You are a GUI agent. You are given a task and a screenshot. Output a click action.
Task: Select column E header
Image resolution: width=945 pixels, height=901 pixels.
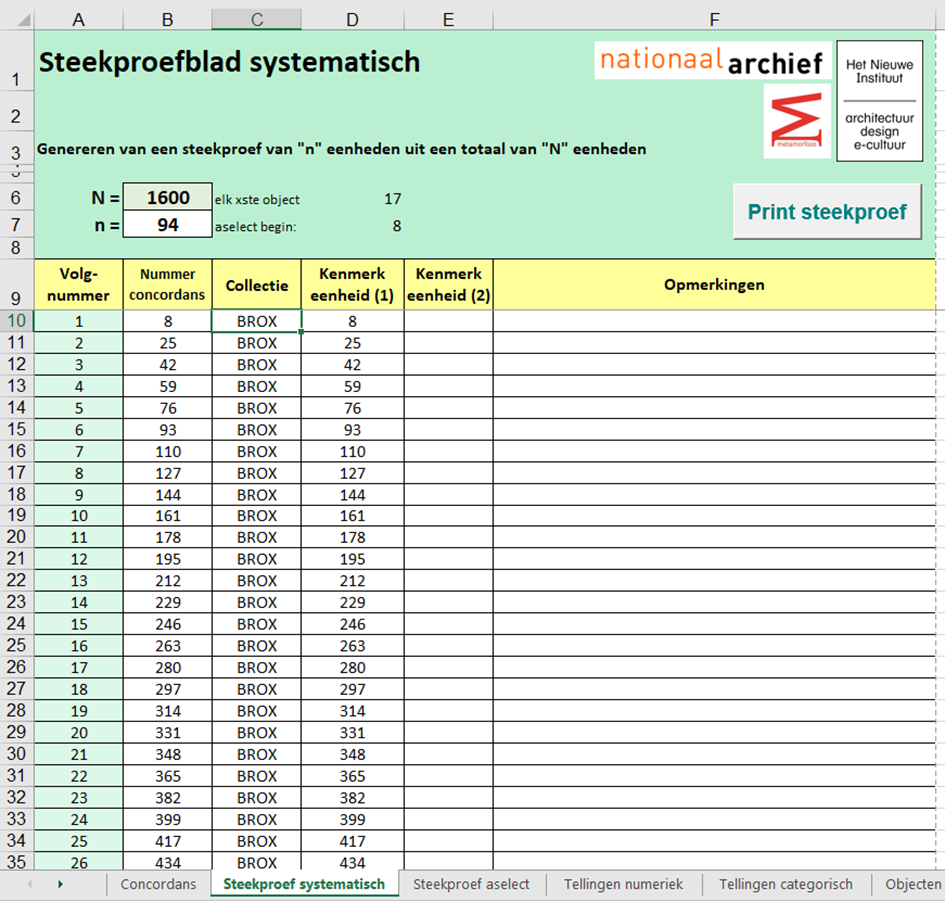448,20
